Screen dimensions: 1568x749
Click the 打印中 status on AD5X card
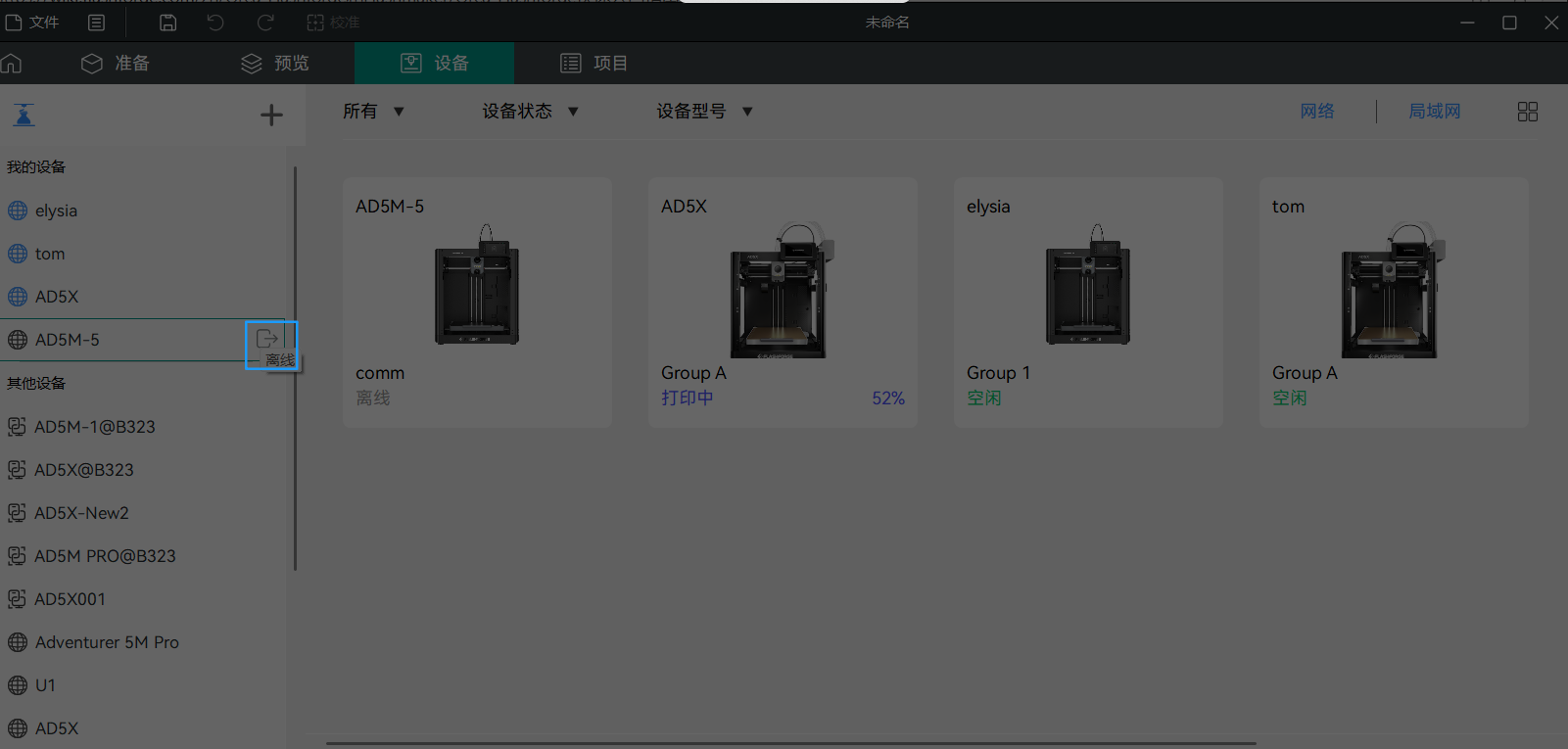(x=688, y=398)
